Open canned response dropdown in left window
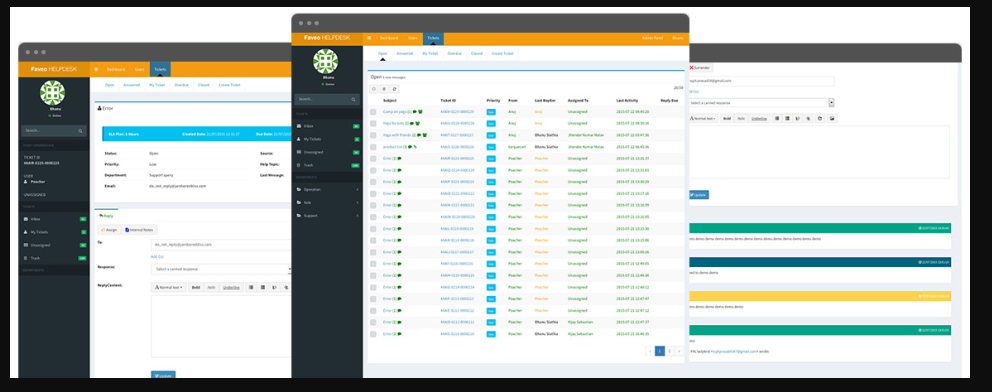Image resolution: width=992 pixels, height=392 pixels. click(x=221, y=269)
